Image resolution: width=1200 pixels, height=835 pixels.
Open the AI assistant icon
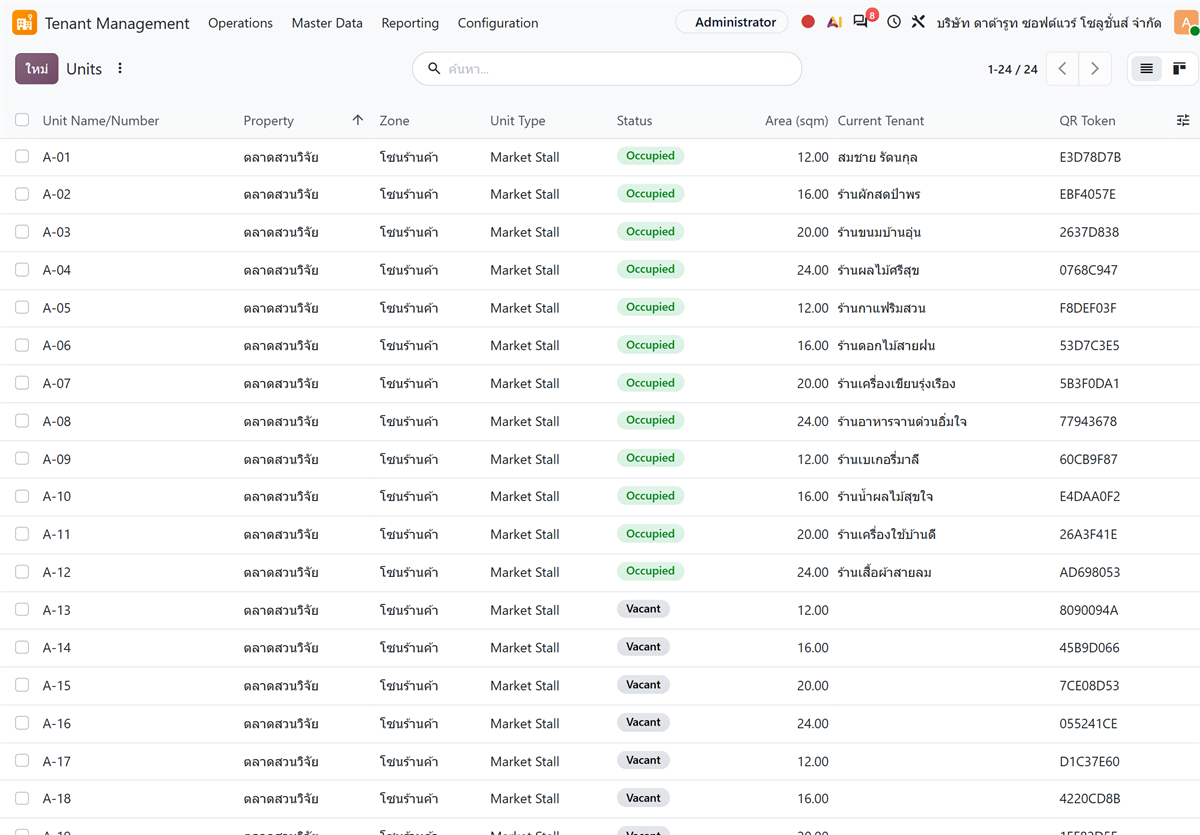[x=834, y=22]
